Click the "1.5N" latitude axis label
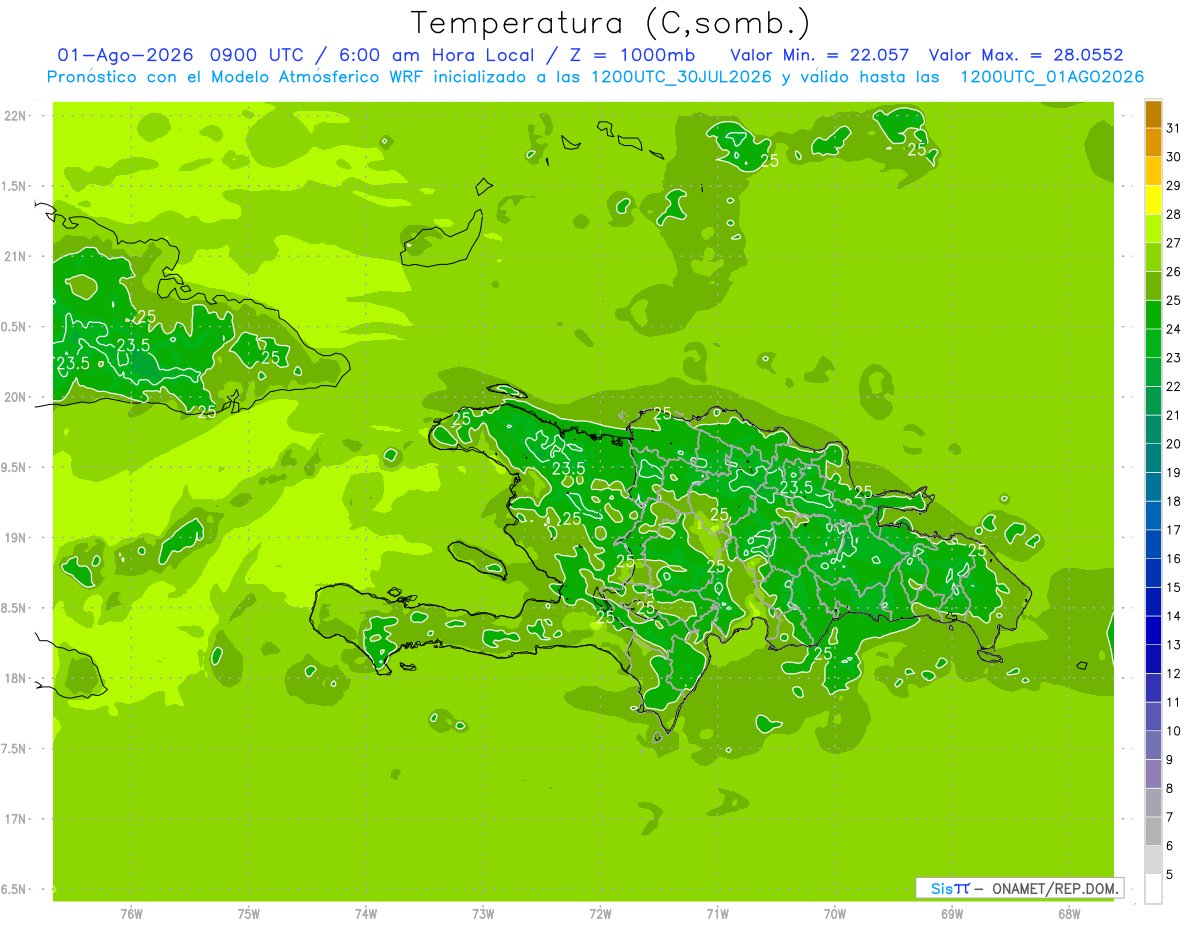Viewport: 1200px width, 927px height. [15, 186]
